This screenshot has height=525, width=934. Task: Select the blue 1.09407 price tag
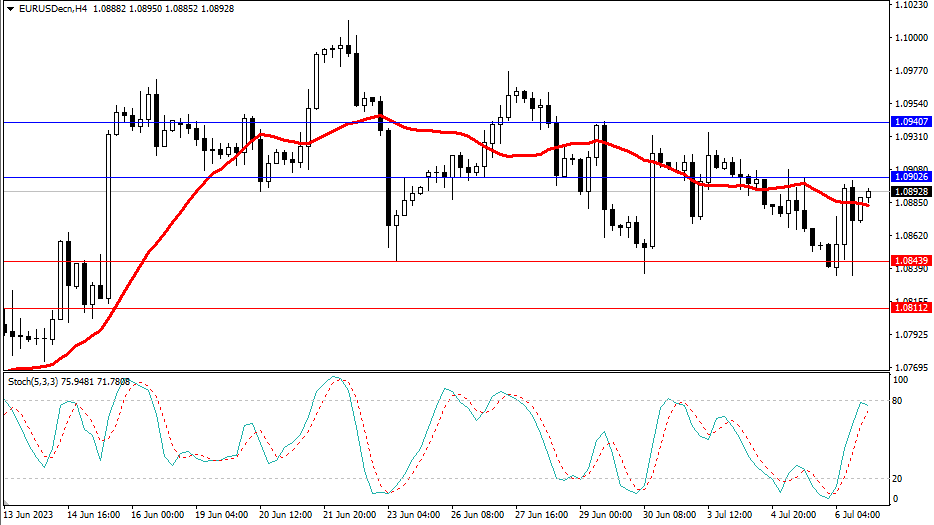[x=911, y=122]
